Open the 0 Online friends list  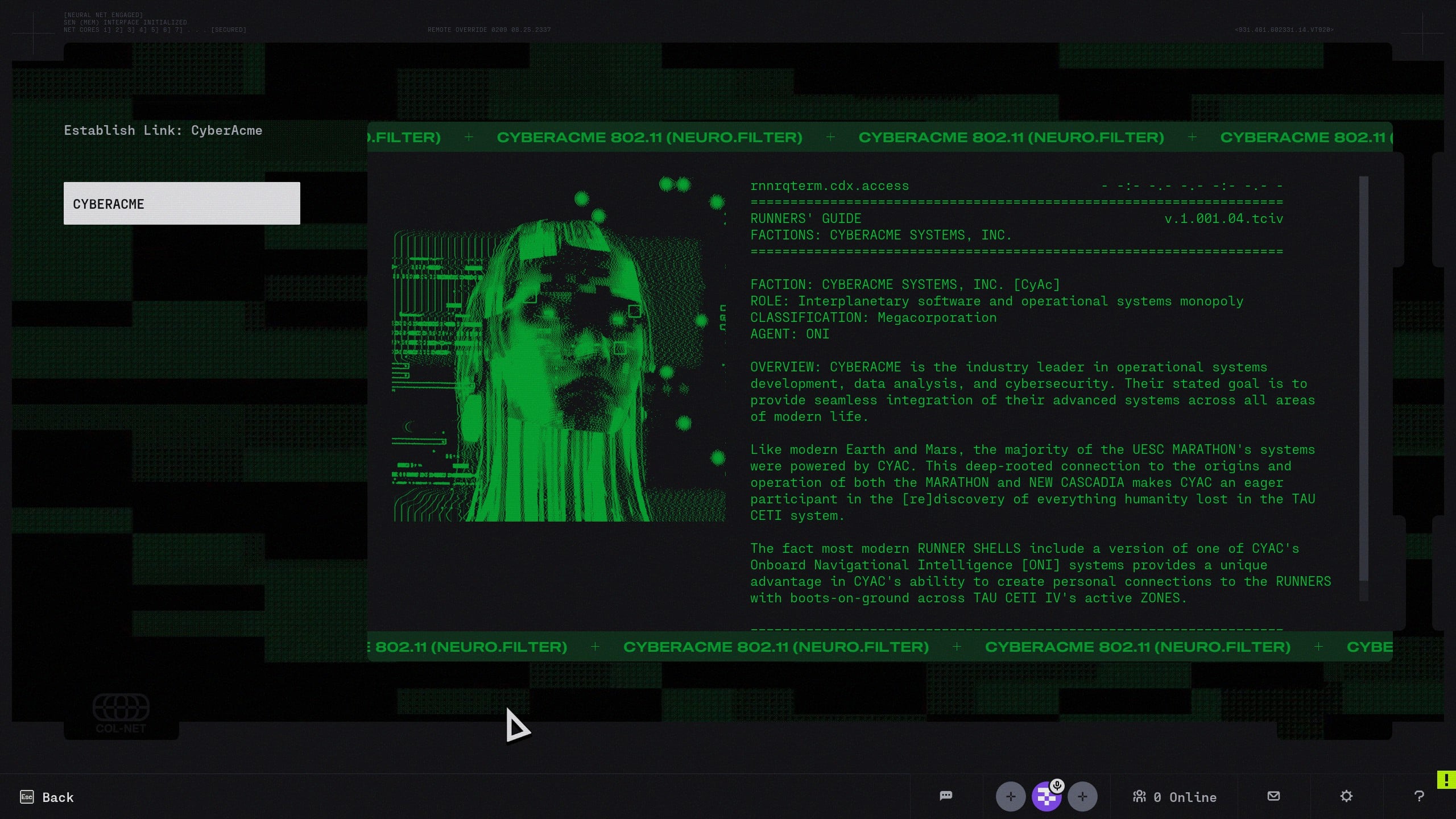point(1174,797)
